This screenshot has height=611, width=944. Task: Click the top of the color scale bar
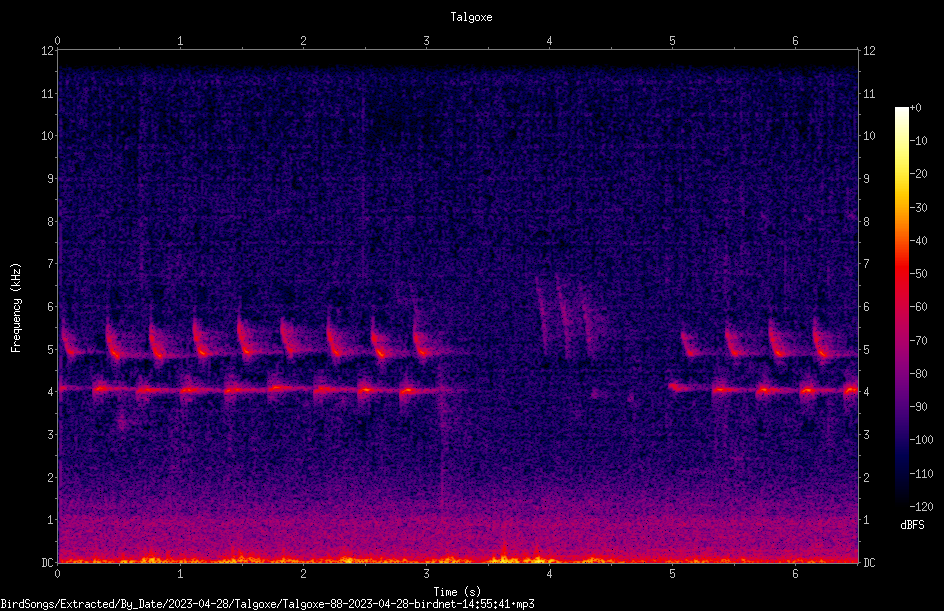click(901, 110)
